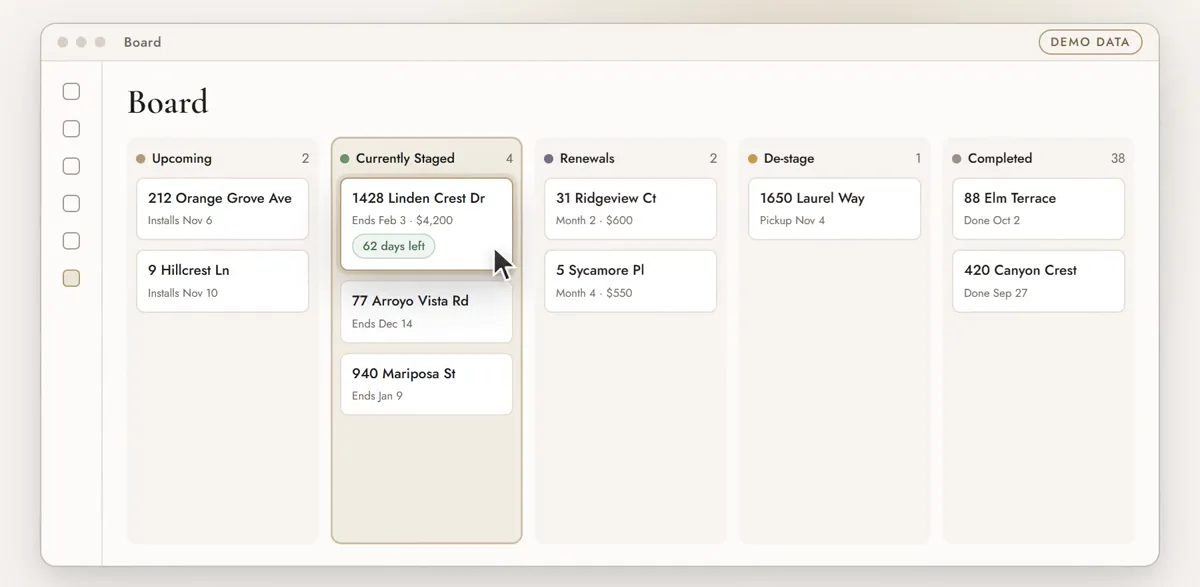Click the text Ends Dec 14

point(382,324)
